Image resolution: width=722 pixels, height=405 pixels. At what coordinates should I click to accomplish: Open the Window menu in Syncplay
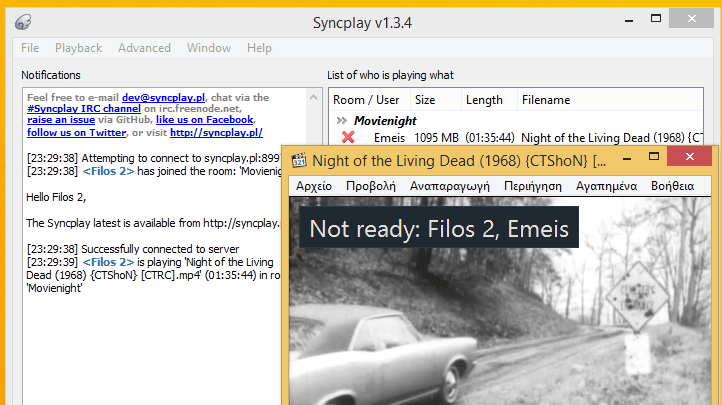(x=209, y=48)
